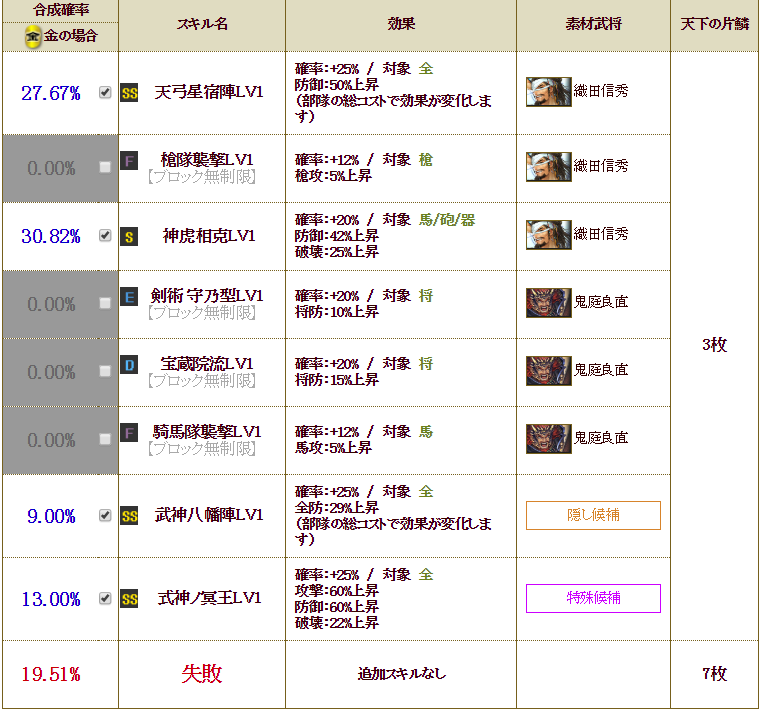
Task: Select skill name 剣術 守乃型LV1
Action: pos(207,295)
